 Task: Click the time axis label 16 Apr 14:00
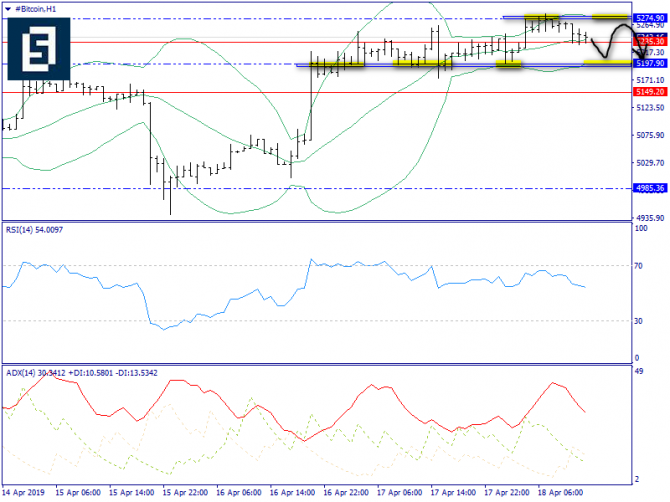click(x=293, y=493)
